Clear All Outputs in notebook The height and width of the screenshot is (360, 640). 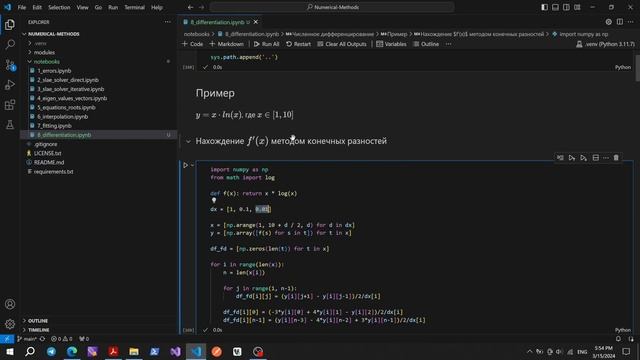tap(342, 44)
